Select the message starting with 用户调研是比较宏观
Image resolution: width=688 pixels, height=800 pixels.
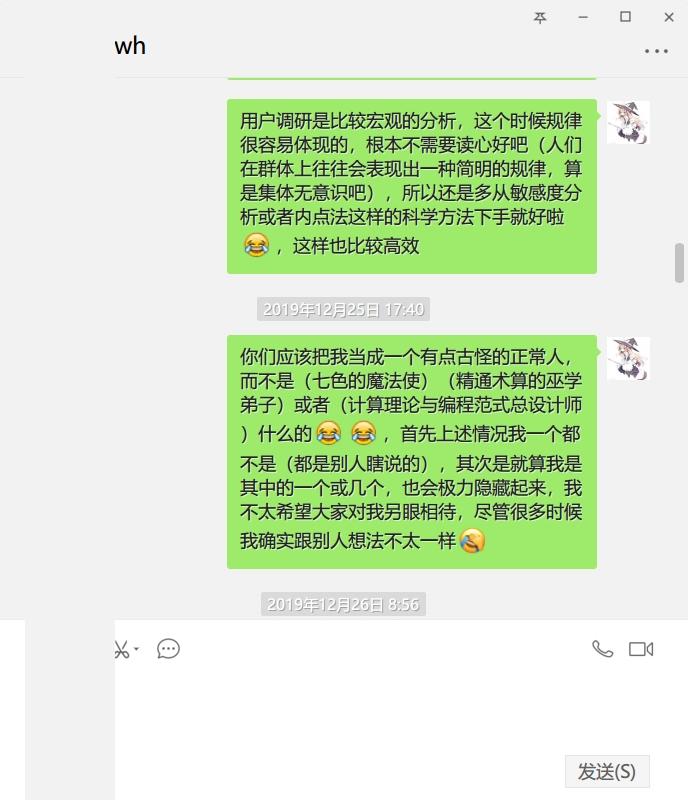click(x=412, y=186)
